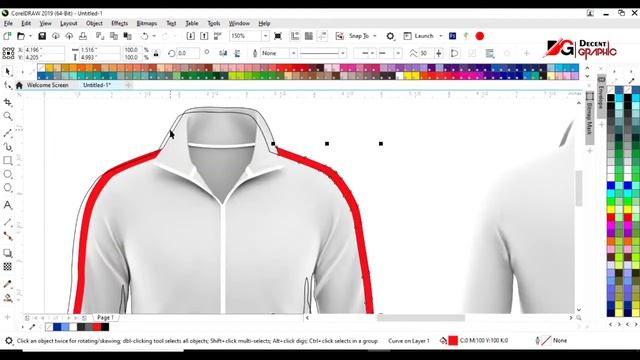Expand the Snap To dropdown
Screen dimensions: 640x360
tap(375, 36)
